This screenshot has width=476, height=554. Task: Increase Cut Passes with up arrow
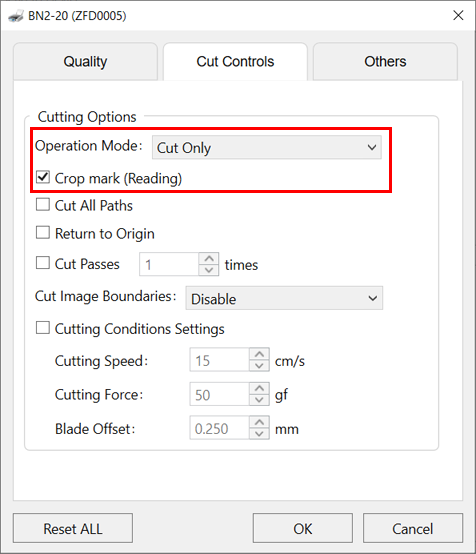point(209,259)
